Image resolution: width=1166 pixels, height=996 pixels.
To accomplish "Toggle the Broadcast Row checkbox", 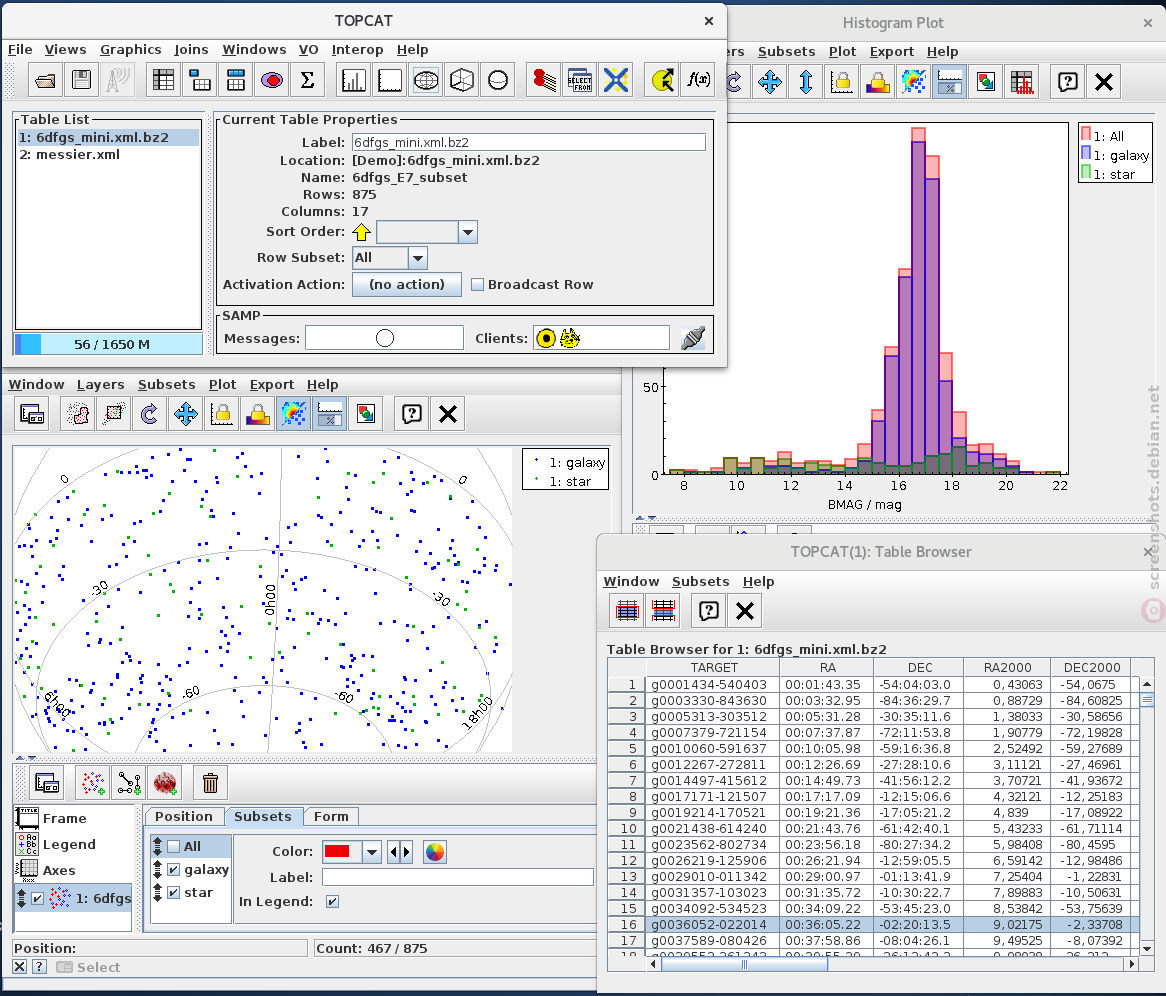I will pos(477,285).
